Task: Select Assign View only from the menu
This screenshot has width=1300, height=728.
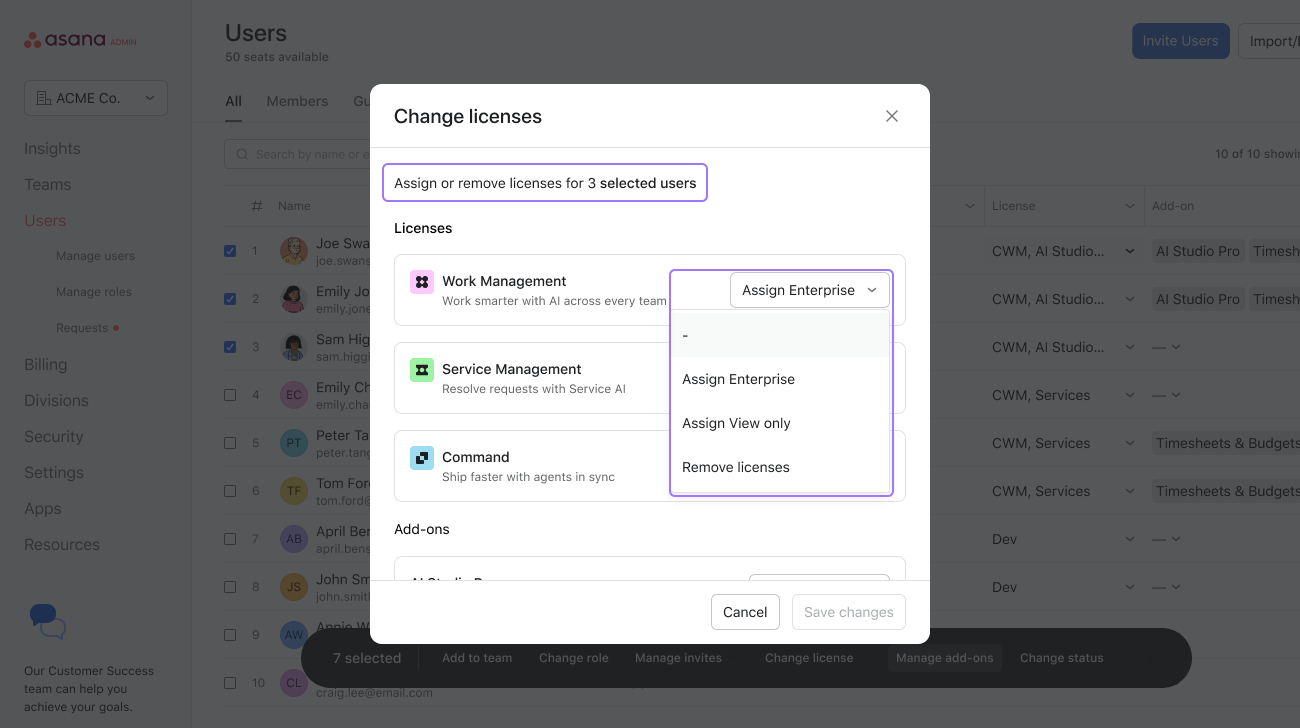Action: [x=780, y=423]
